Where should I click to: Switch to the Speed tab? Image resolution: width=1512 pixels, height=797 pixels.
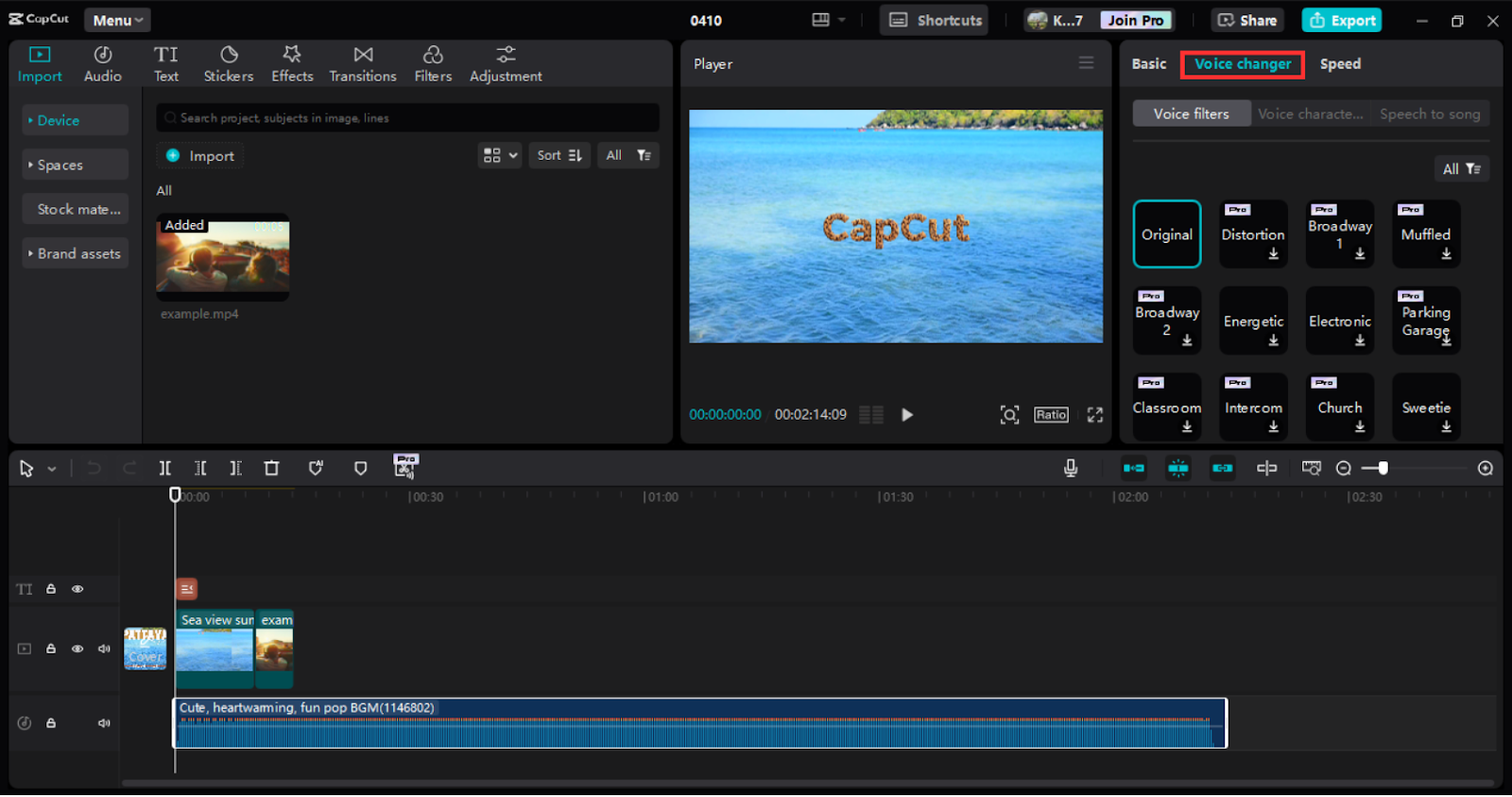click(1340, 63)
